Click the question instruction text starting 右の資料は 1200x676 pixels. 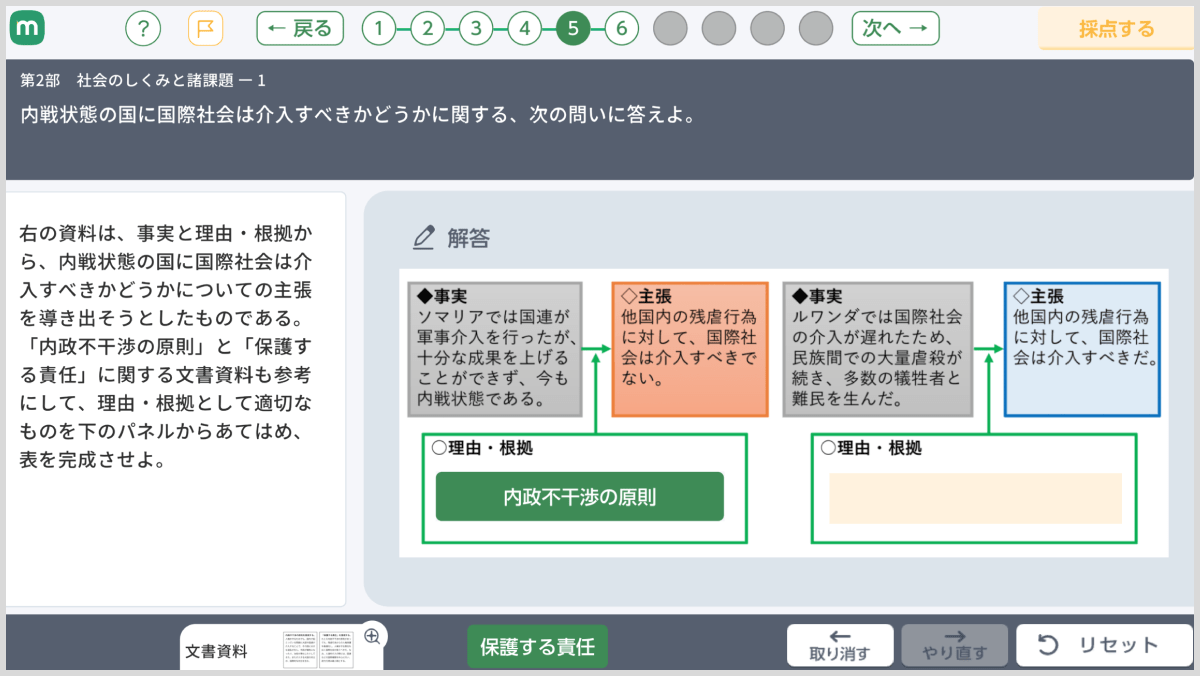(x=166, y=348)
